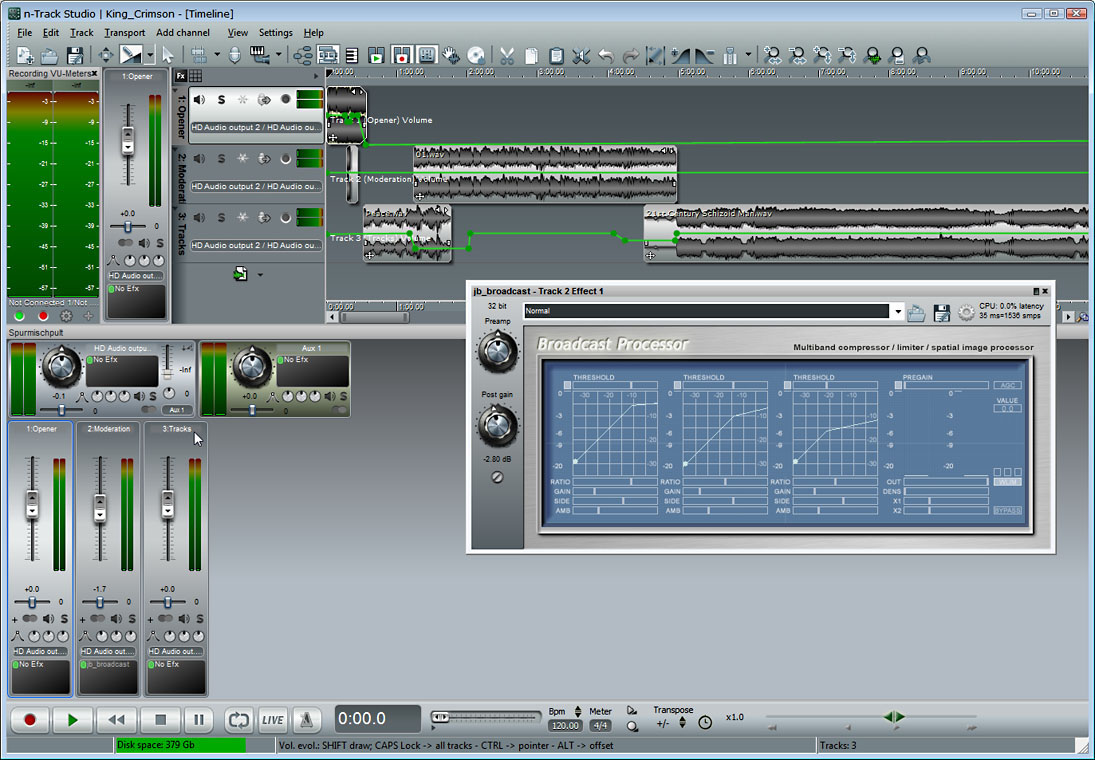Open the Add channel menu
This screenshot has width=1095, height=760.
[183, 33]
